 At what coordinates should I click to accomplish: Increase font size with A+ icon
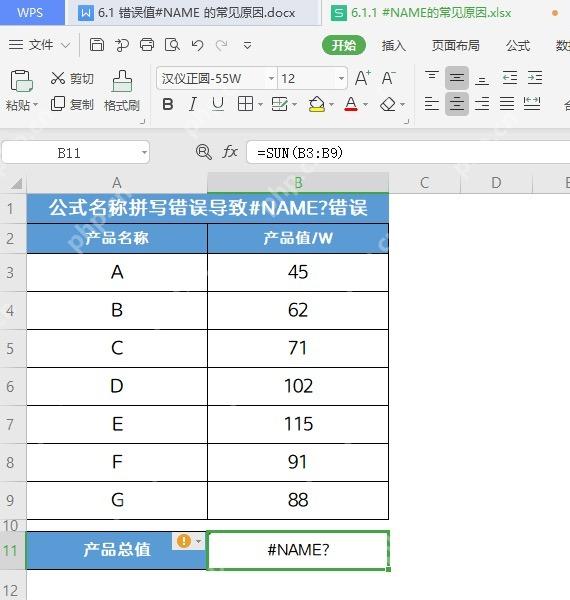tap(363, 78)
